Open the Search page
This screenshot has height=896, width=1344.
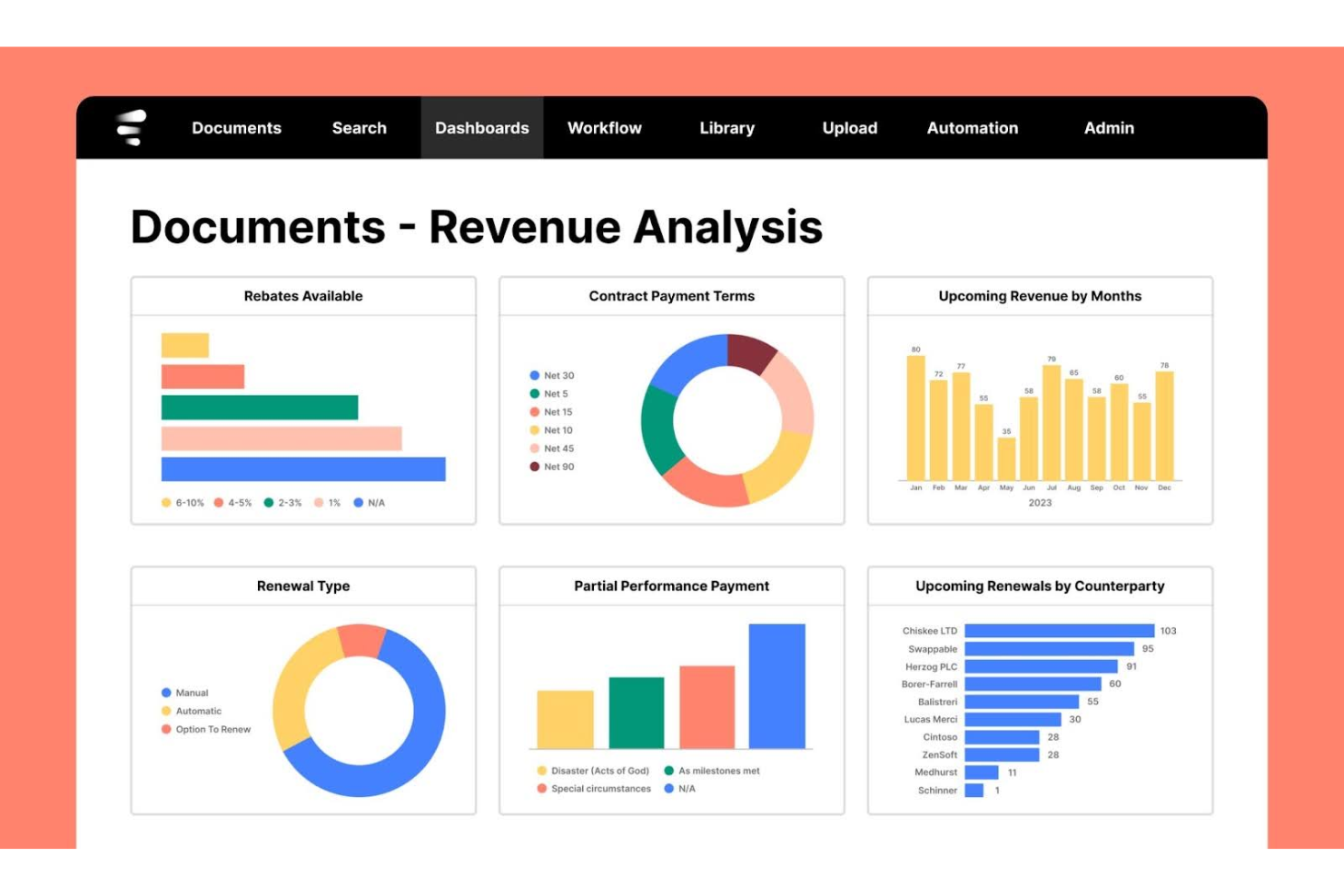pos(360,128)
